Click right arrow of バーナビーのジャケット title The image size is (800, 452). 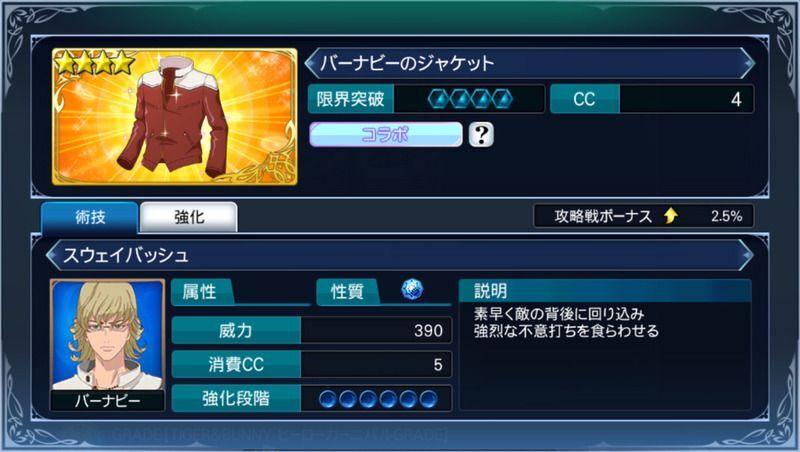point(747,63)
